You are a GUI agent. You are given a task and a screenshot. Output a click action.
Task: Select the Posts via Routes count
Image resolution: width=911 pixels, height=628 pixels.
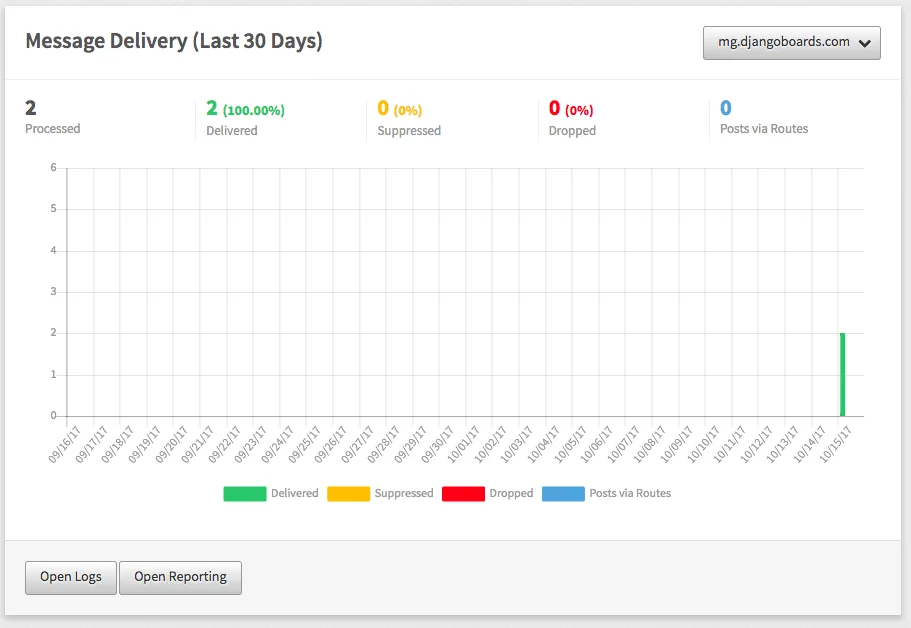point(764,117)
